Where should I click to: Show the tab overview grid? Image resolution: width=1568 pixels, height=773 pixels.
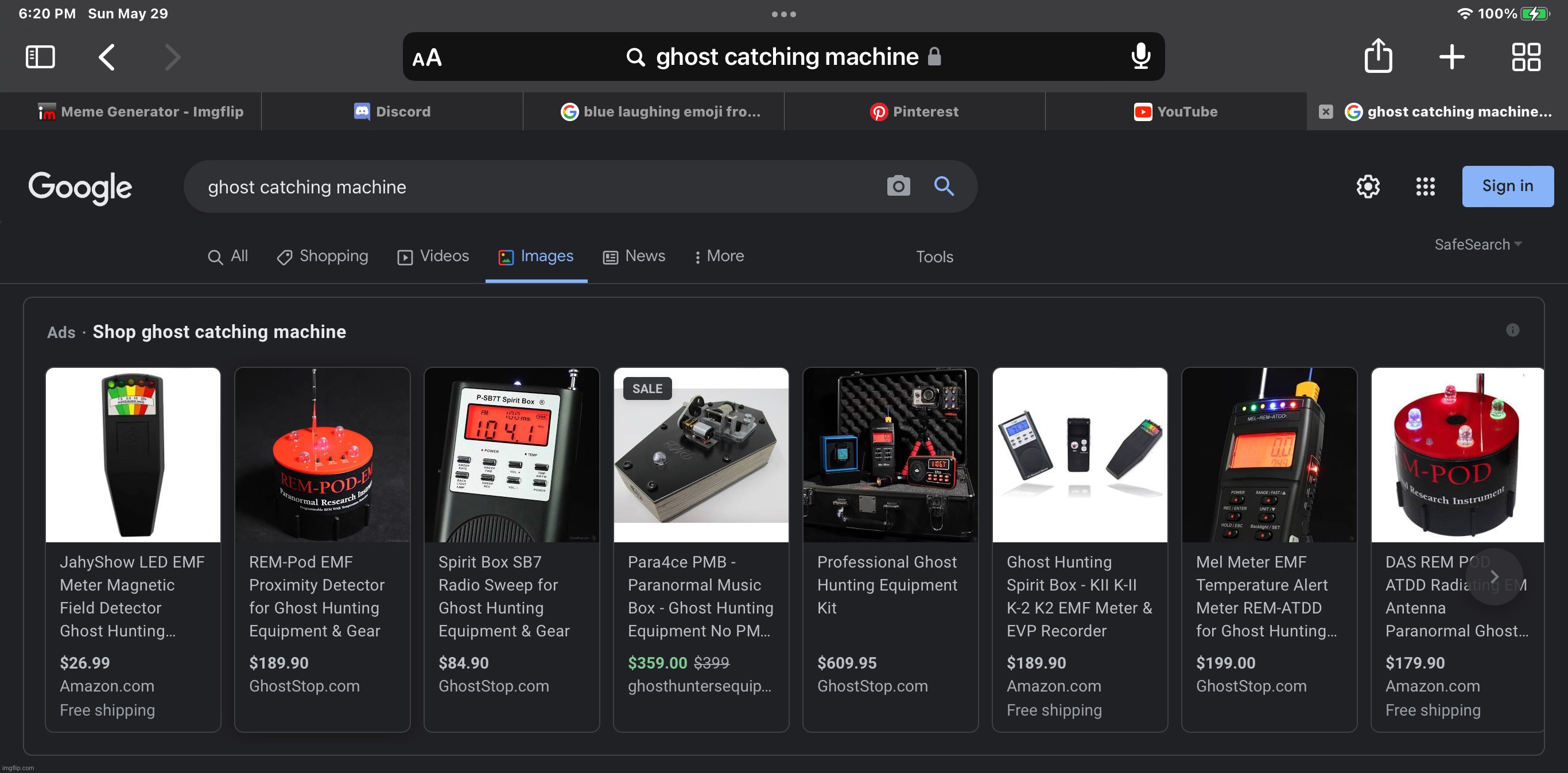1526,57
